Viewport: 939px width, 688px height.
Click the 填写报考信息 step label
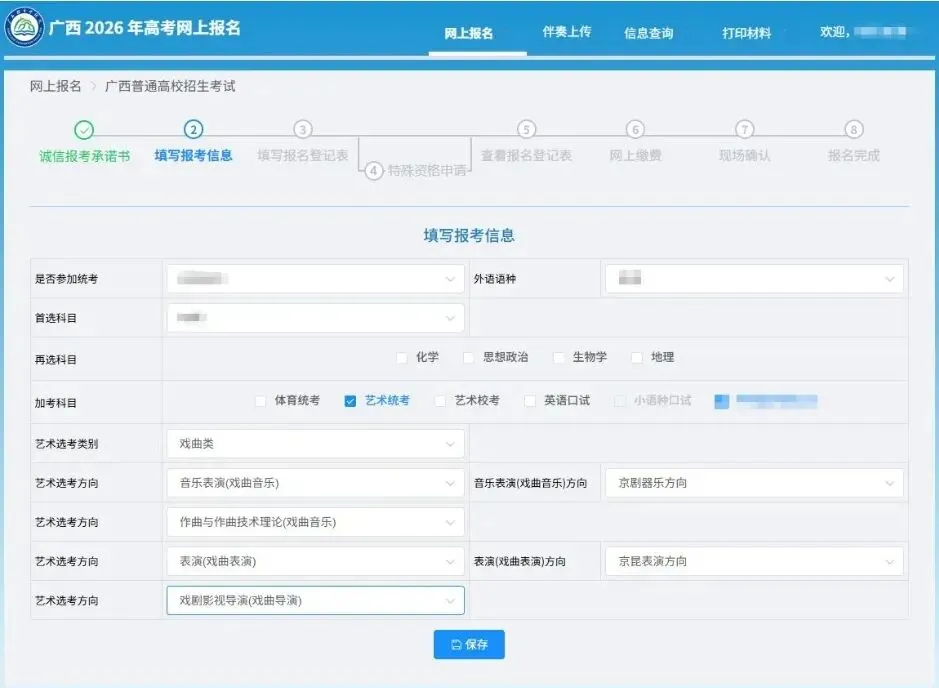(193, 156)
